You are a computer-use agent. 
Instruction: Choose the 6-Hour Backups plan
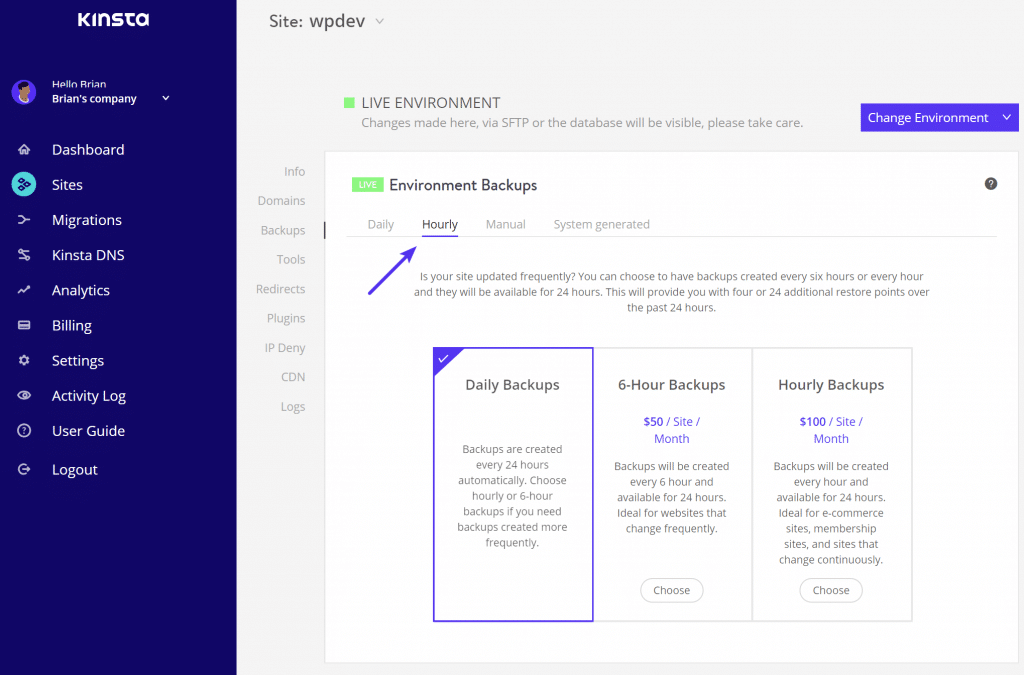click(x=671, y=591)
